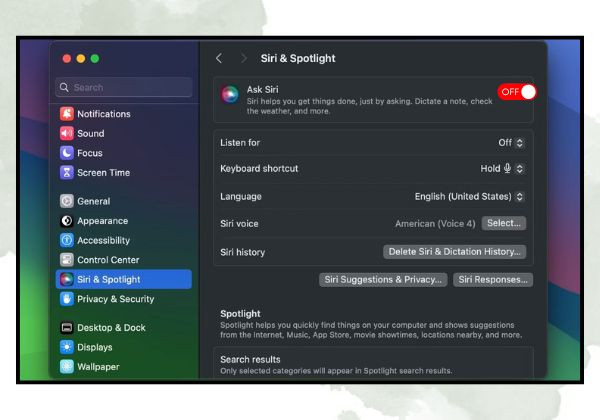Click the Displays label in sidebar
Image resolution: width=600 pixels, height=420 pixels.
(x=95, y=347)
